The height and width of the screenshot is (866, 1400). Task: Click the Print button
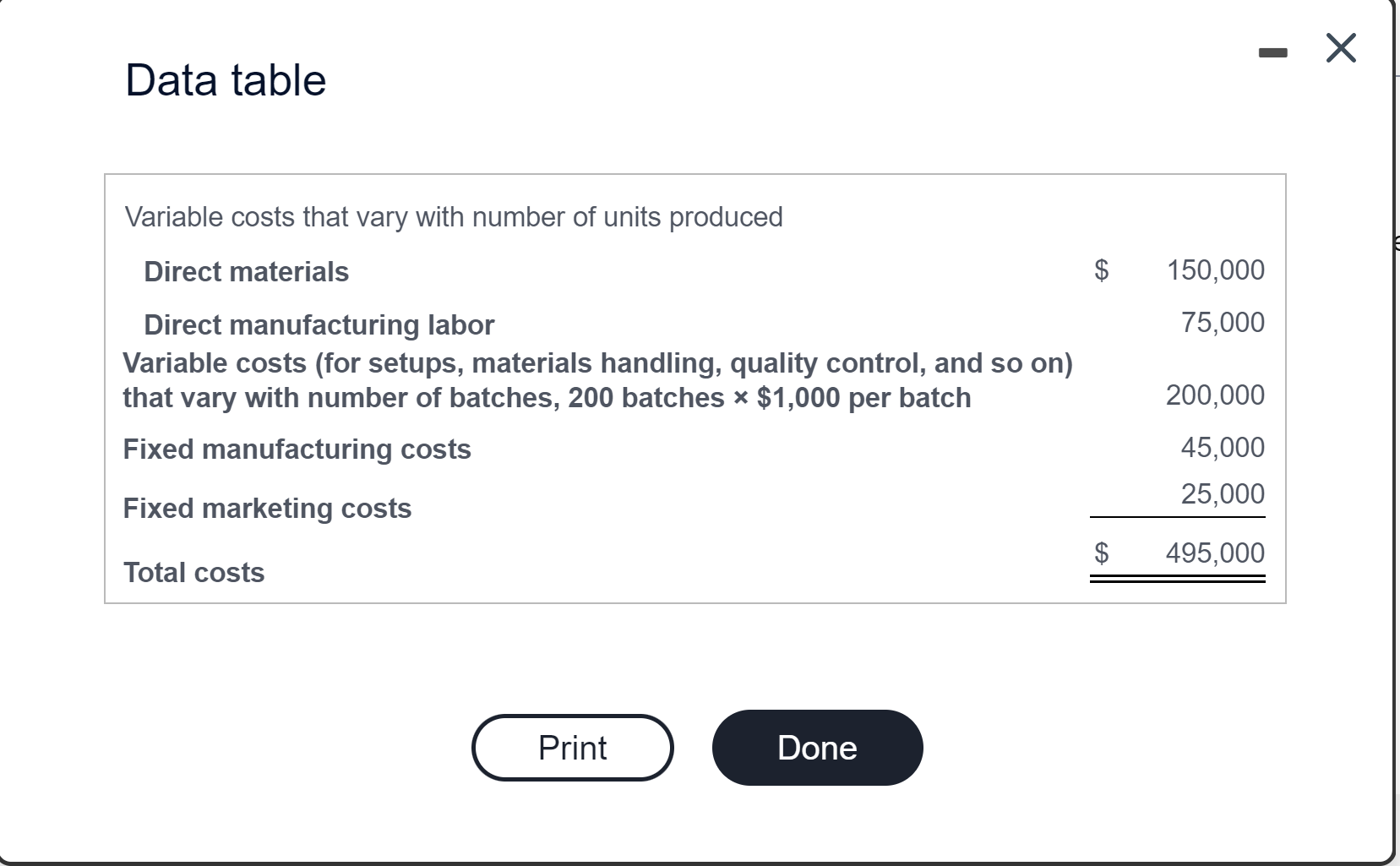pos(572,748)
